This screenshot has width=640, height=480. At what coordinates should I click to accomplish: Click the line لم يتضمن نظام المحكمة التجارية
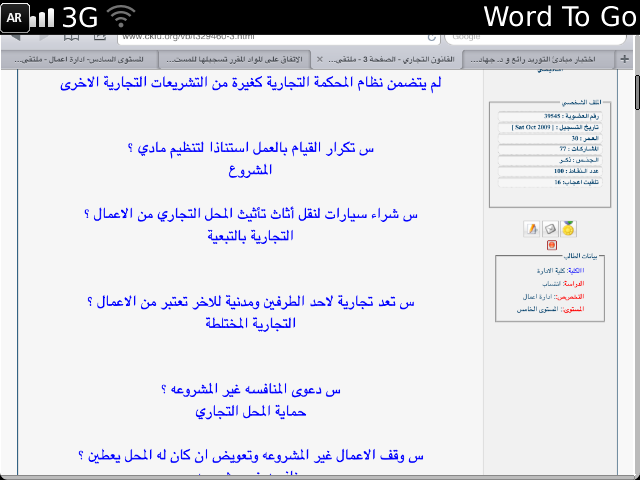click(251, 83)
